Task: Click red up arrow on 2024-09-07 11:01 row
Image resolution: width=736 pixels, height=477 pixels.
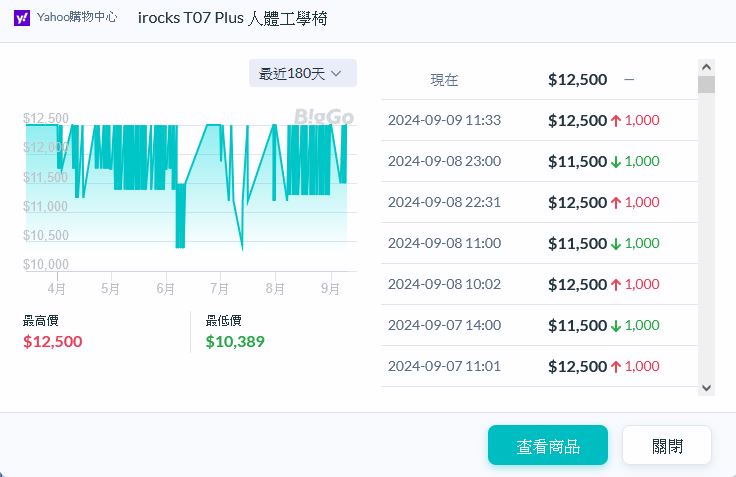Action: (x=616, y=366)
